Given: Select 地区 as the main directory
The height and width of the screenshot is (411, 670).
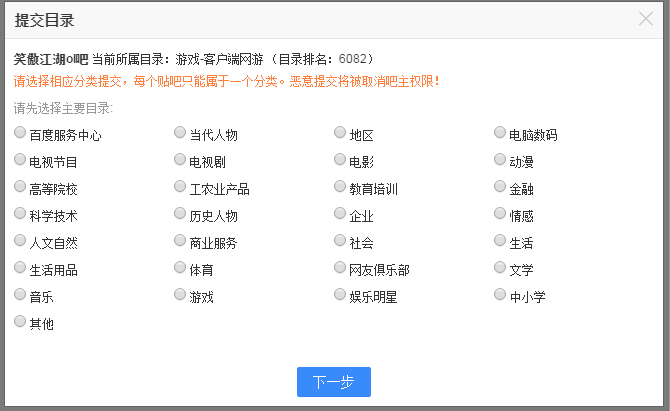Looking at the screenshot, I should click(x=340, y=132).
